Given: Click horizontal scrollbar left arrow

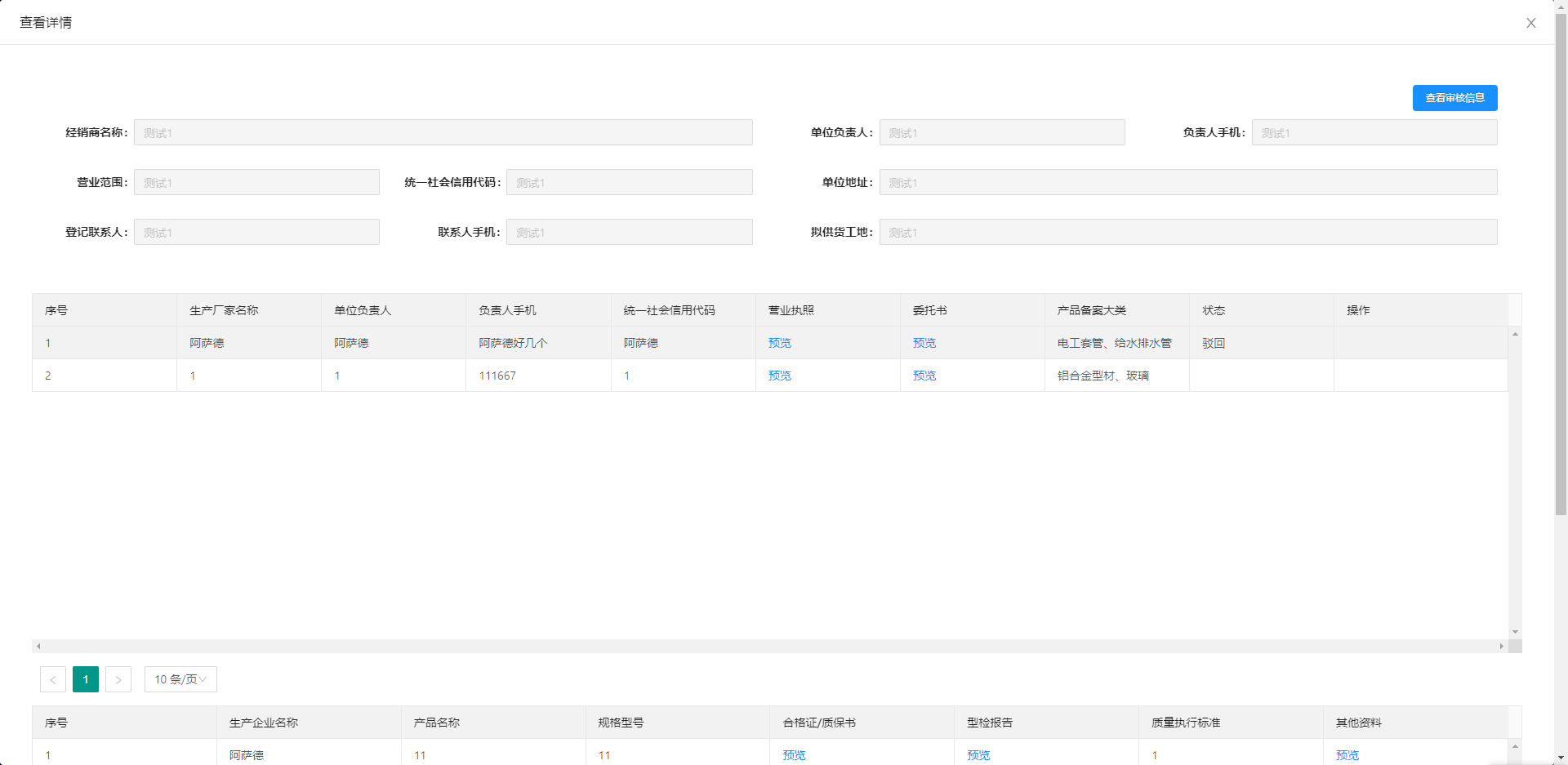Looking at the screenshot, I should tap(38, 646).
